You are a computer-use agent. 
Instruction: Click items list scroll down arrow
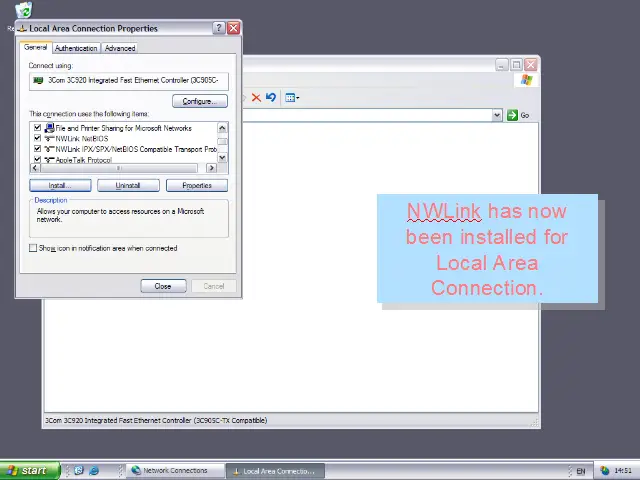tap(222, 158)
